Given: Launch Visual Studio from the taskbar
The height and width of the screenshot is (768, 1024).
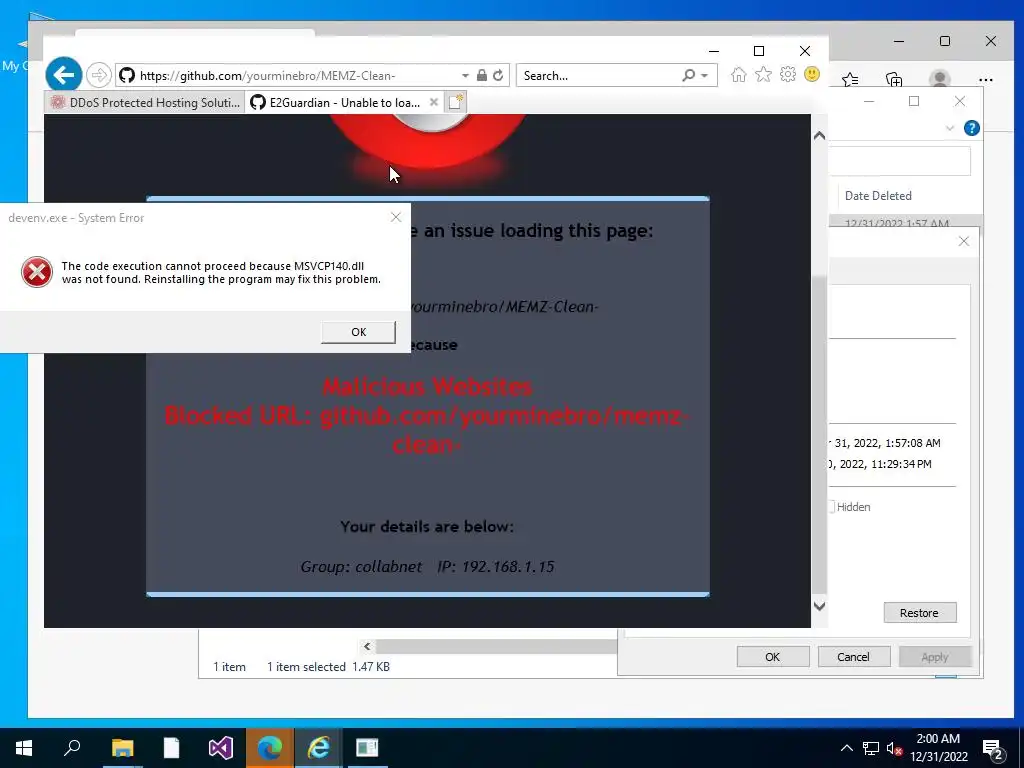Looking at the screenshot, I should point(221,748).
